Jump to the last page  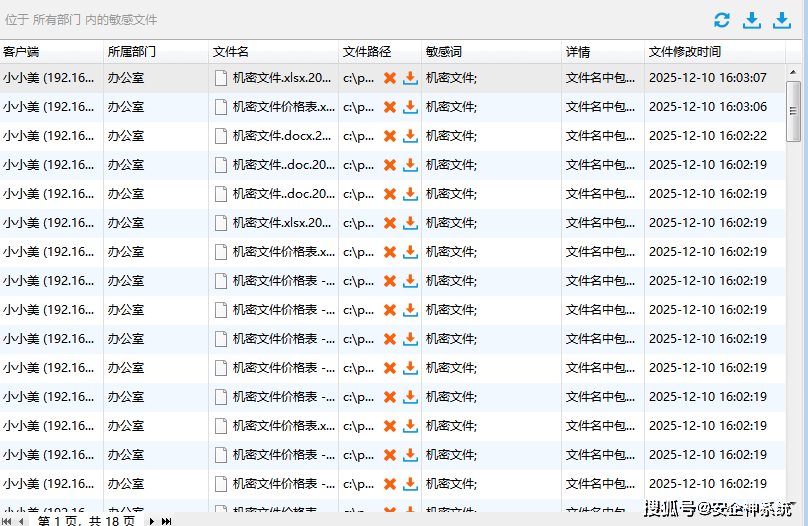click(x=166, y=521)
